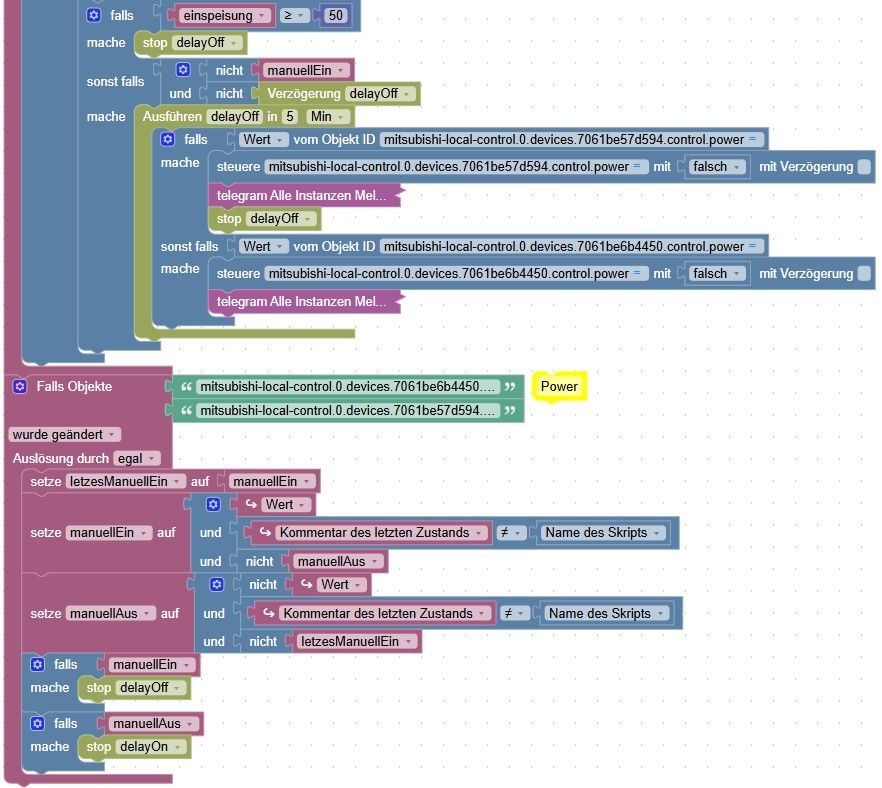Open the "egal" dropdown after Auslösung durch
Viewport: 882px width, 788px height.
137,459
